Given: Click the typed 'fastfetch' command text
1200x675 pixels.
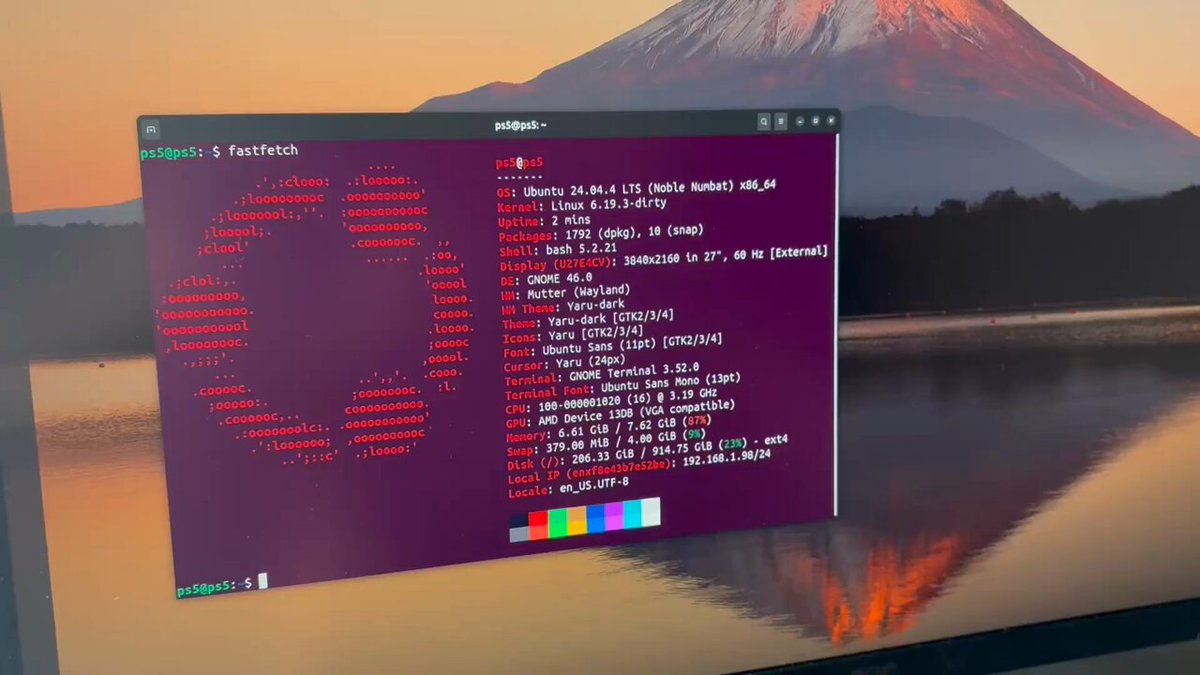Looking at the screenshot, I should 263,151.
